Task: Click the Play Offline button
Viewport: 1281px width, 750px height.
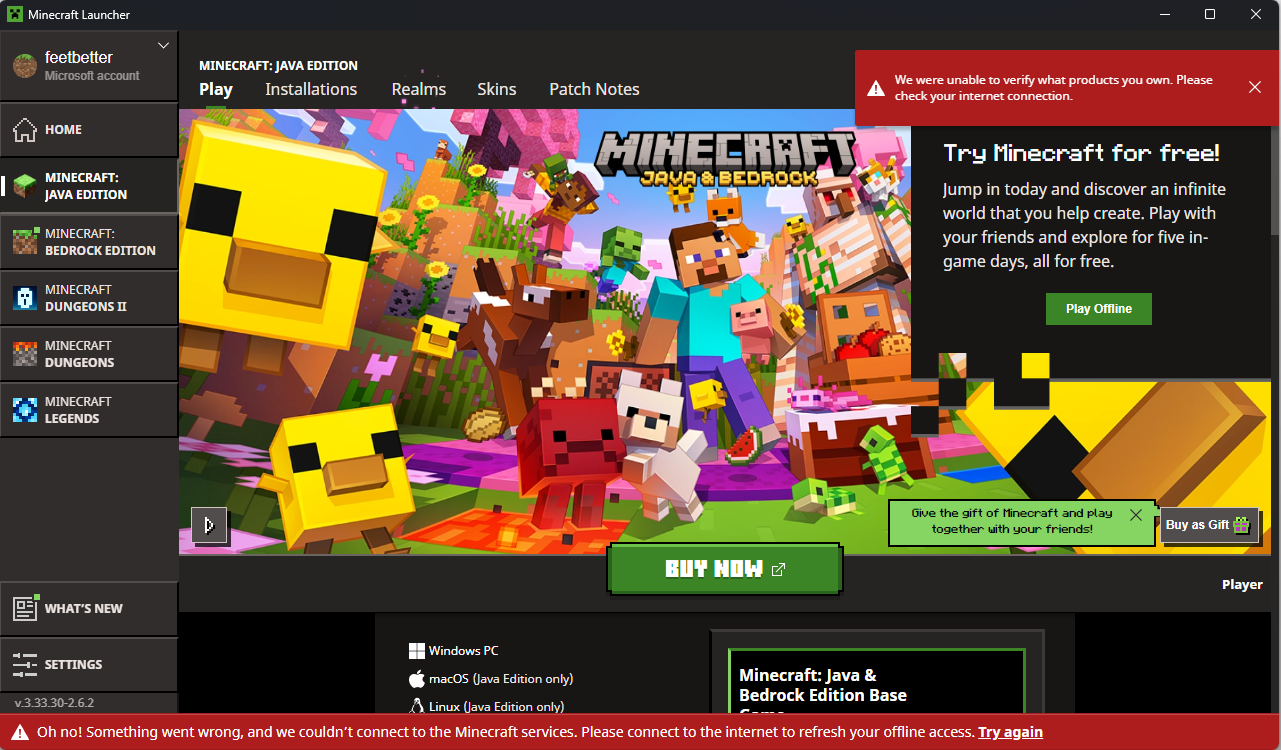Action: tap(1099, 309)
